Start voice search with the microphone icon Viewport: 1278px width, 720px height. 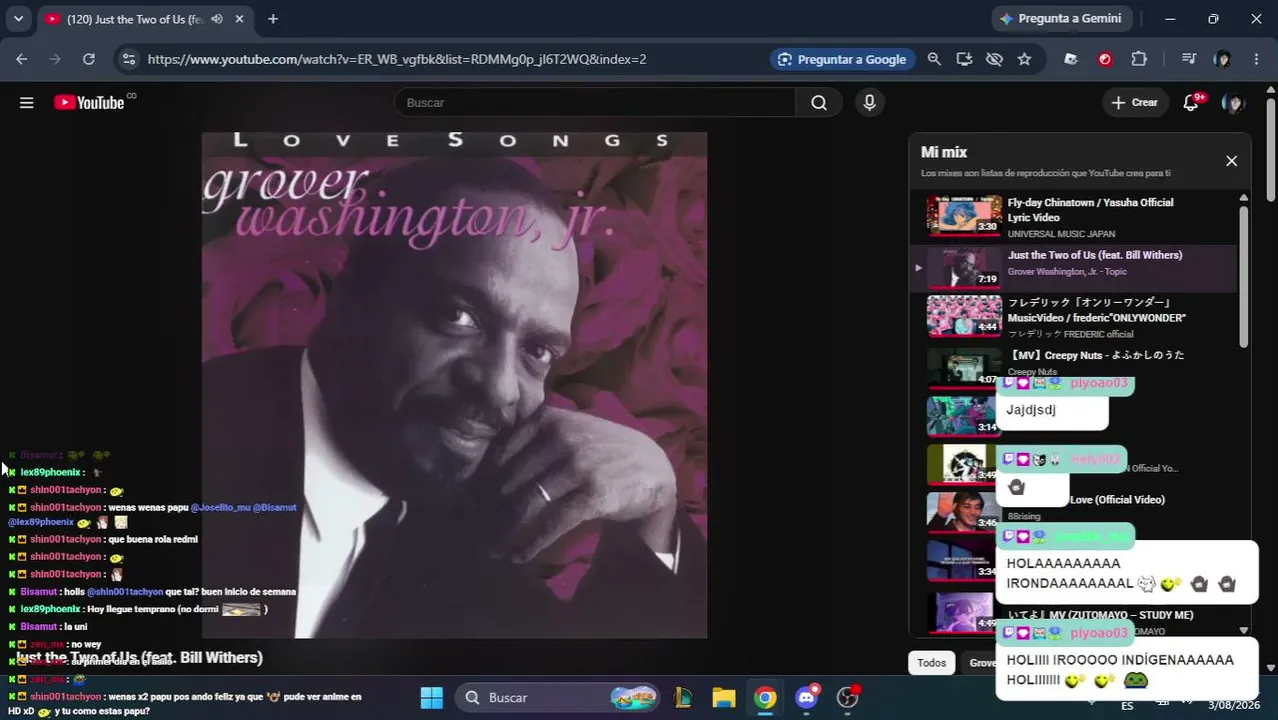coord(869,102)
